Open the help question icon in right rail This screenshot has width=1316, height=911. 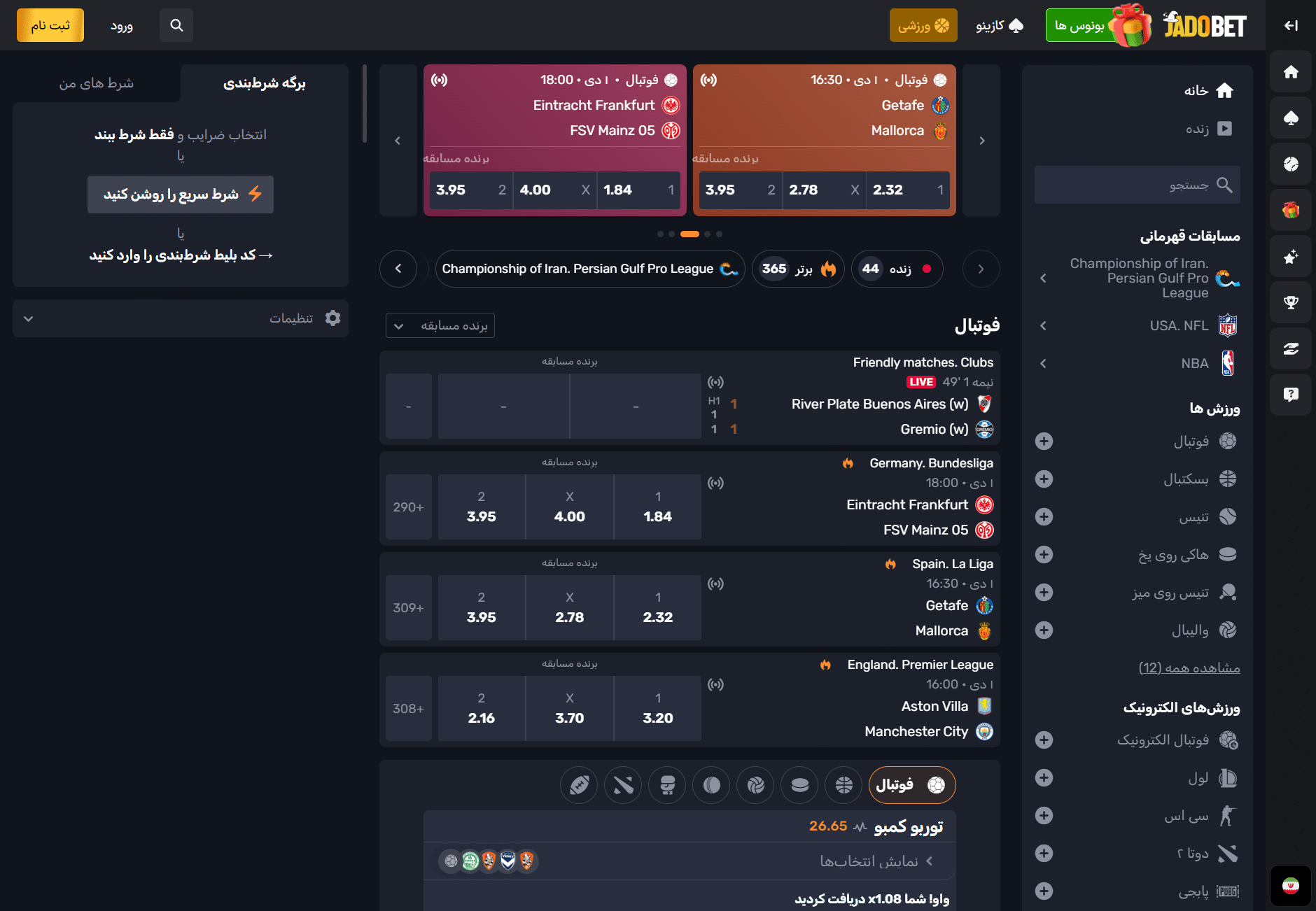[1291, 395]
